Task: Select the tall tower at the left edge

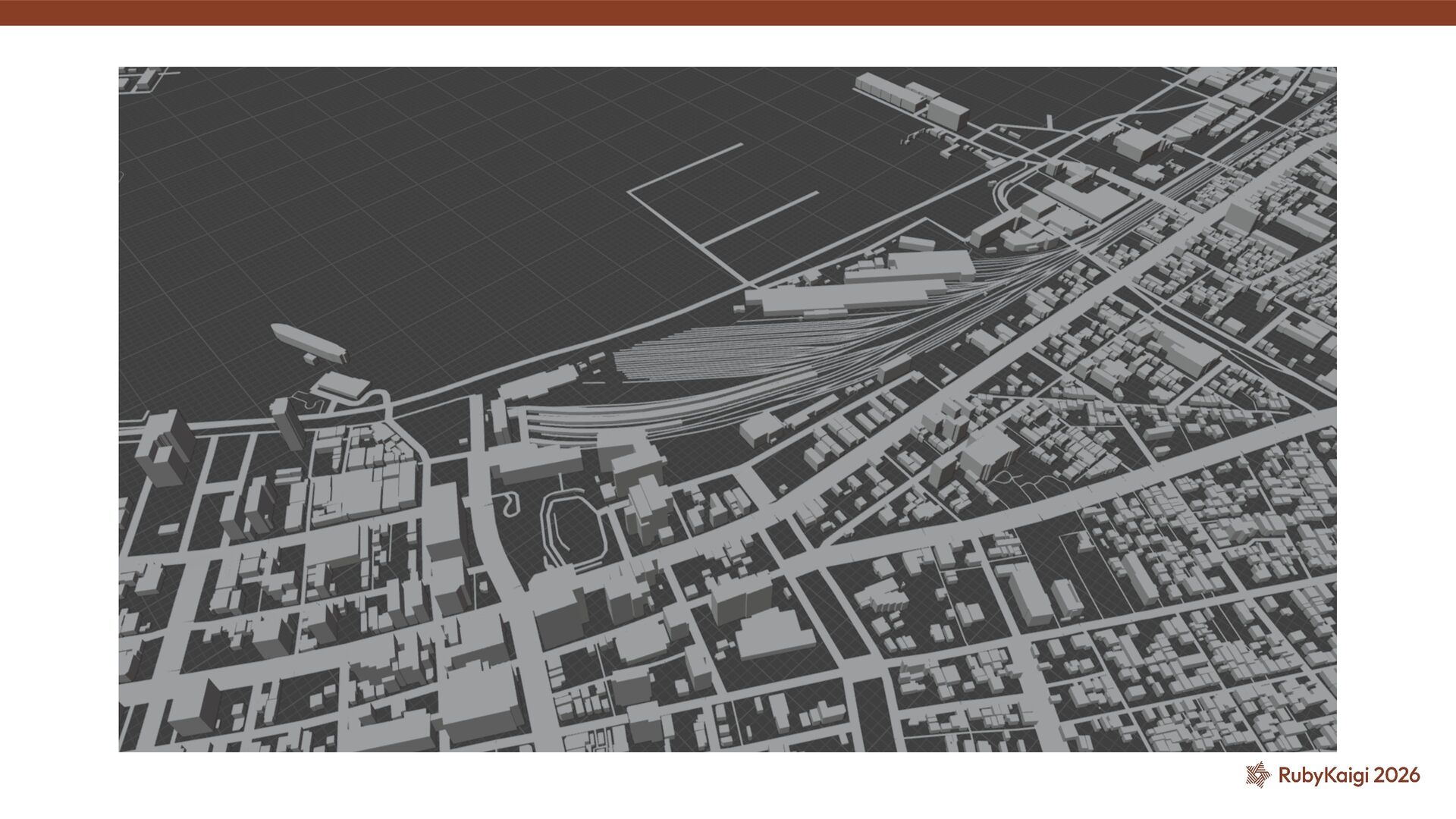Action: [x=165, y=447]
